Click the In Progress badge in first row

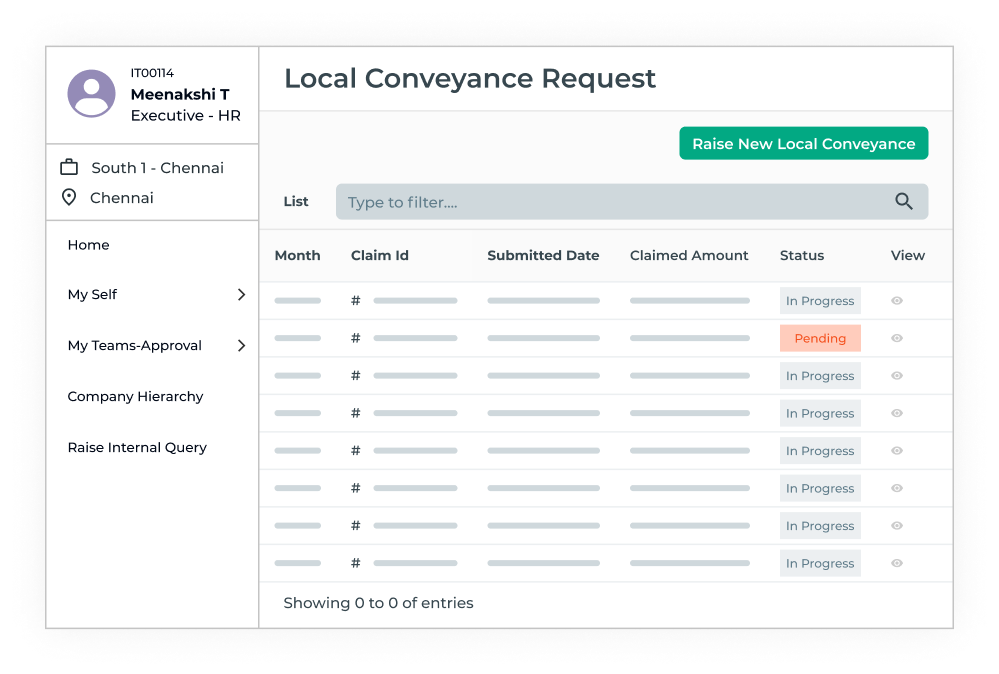point(820,301)
